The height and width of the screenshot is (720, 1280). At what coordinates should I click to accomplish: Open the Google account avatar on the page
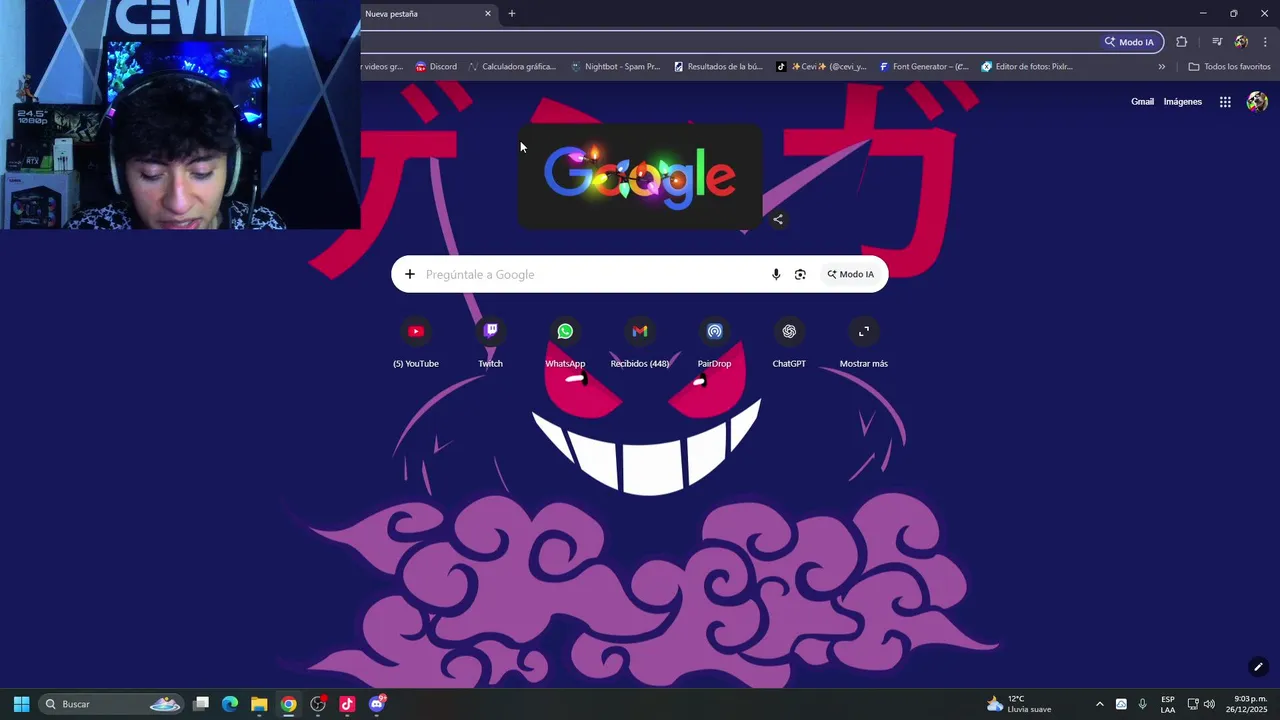tap(1257, 102)
